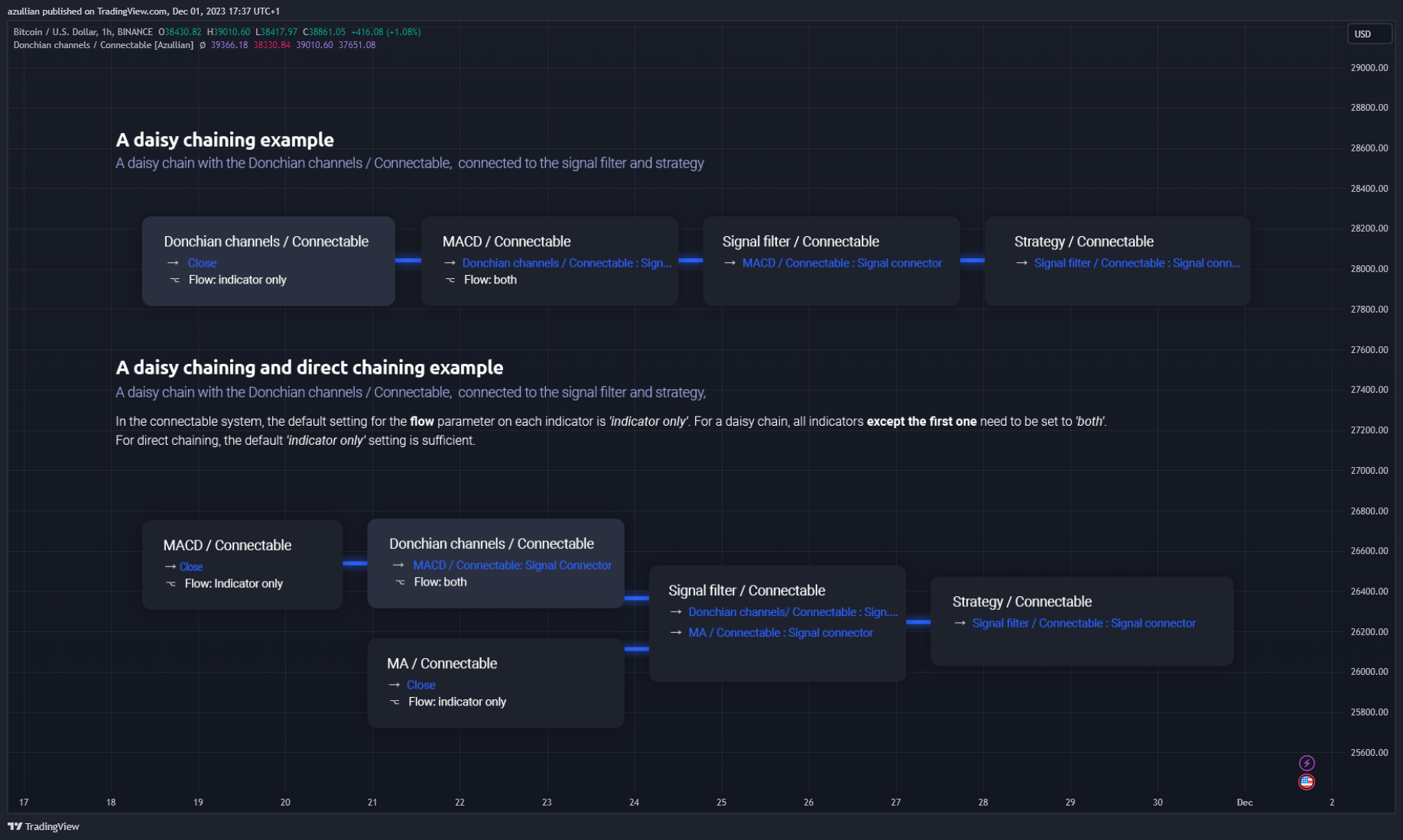The image size is (1403, 840).
Task: Click the 27000.00 price axis label
Action: (1369, 471)
